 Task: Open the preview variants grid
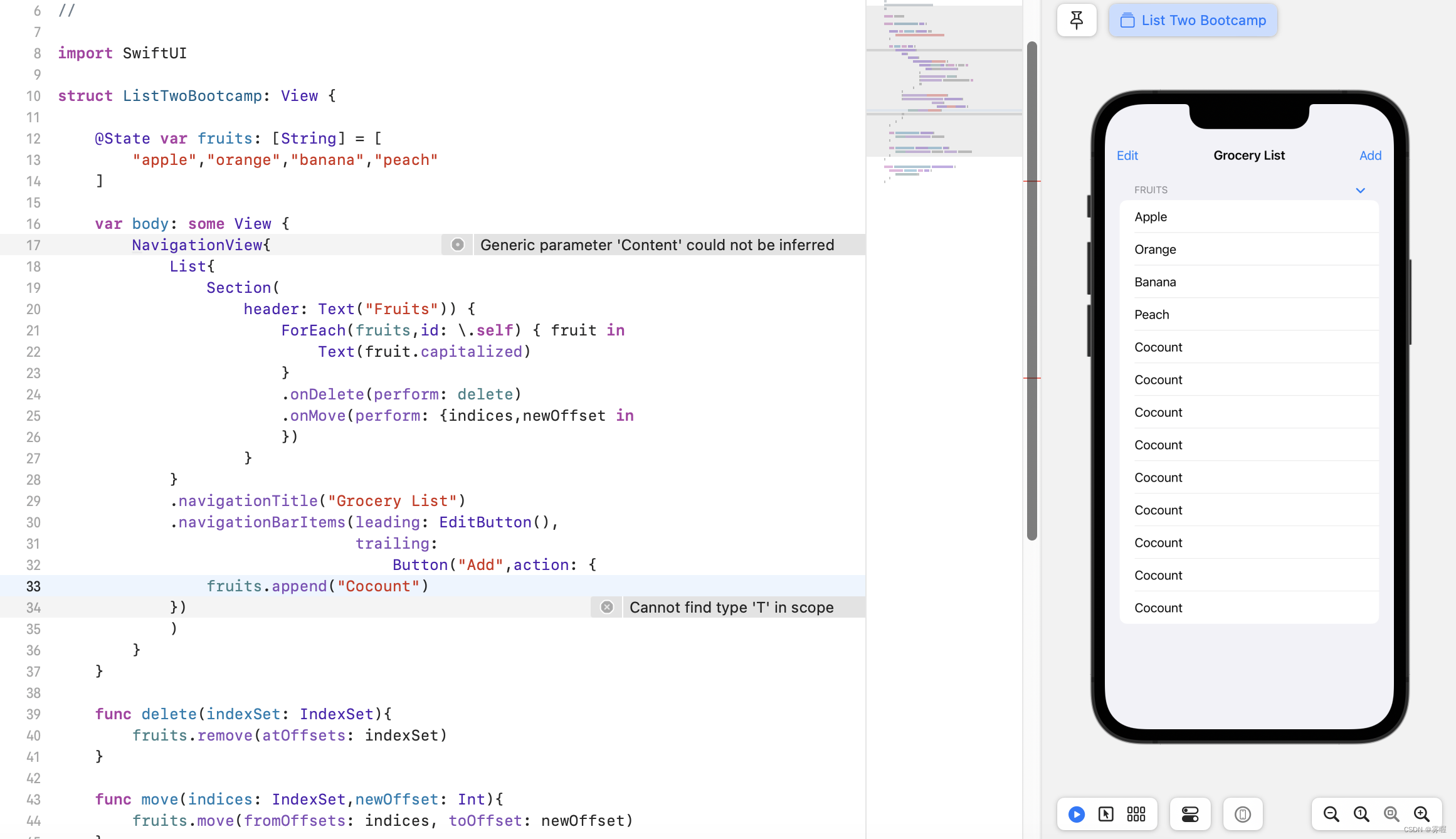point(1136,814)
